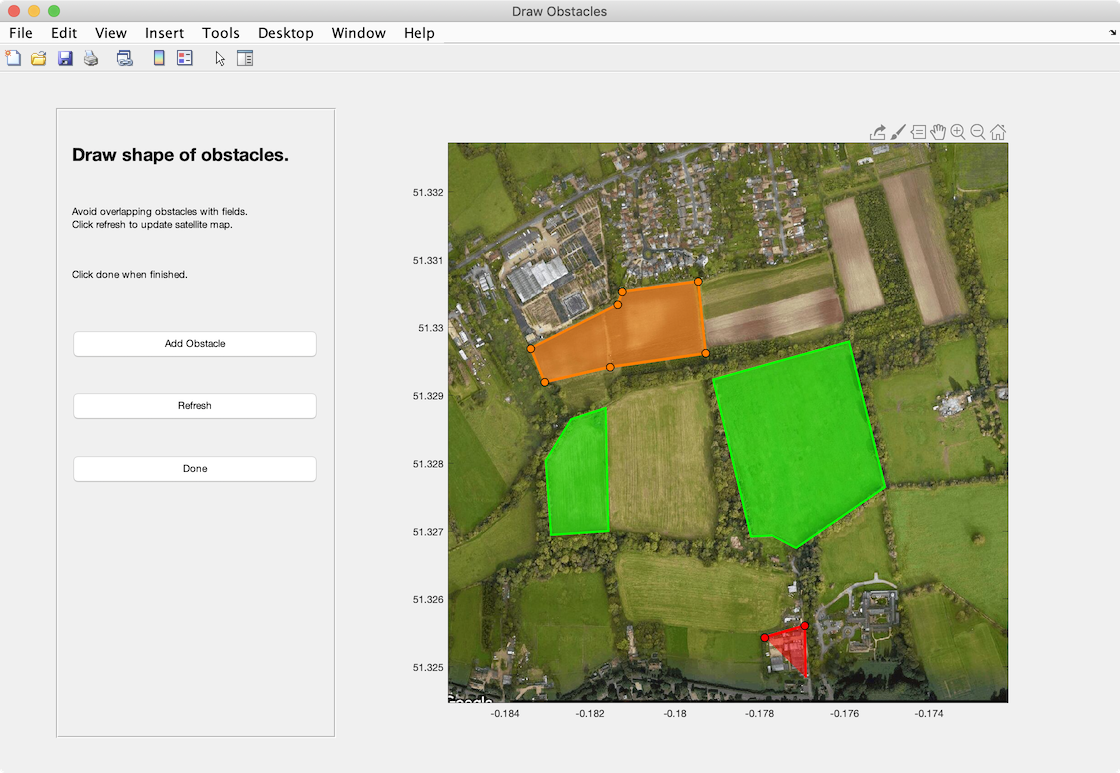
Task: Click the Add Obstacle button
Action: pyautogui.click(x=195, y=344)
